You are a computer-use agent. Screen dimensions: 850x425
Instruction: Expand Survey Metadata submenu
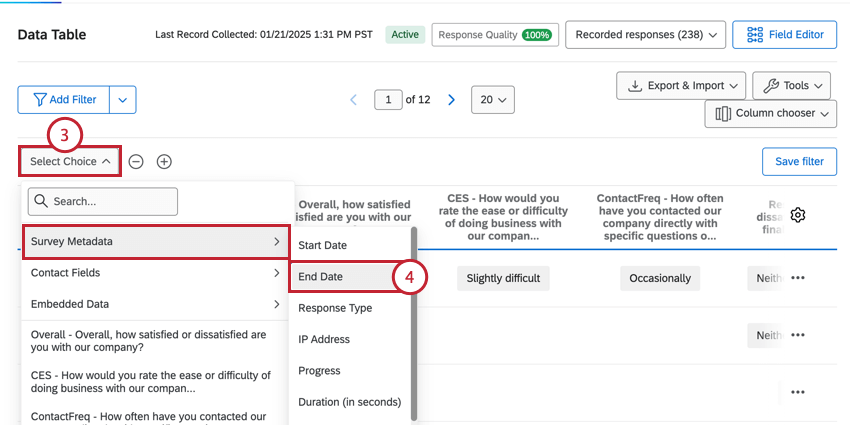[154, 241]
